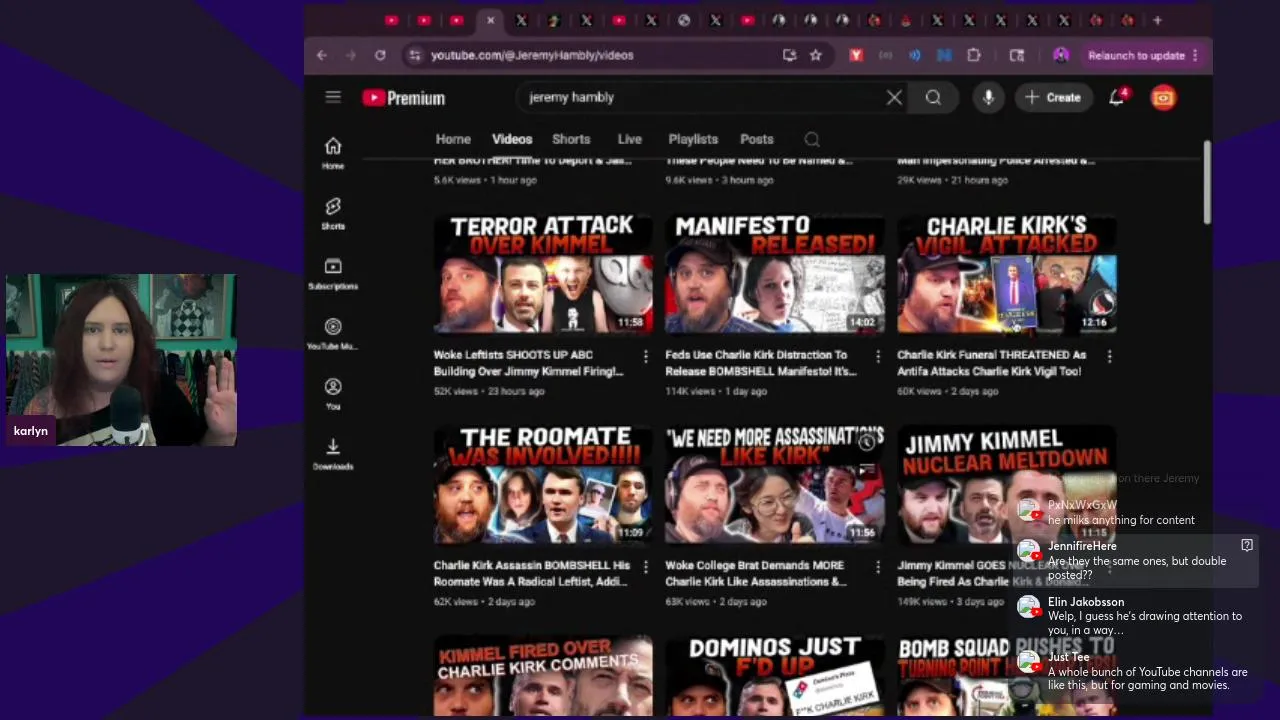
Task: Switch to the channel Shorts tab
Action: pyautogui.click(x=571, y=139)
